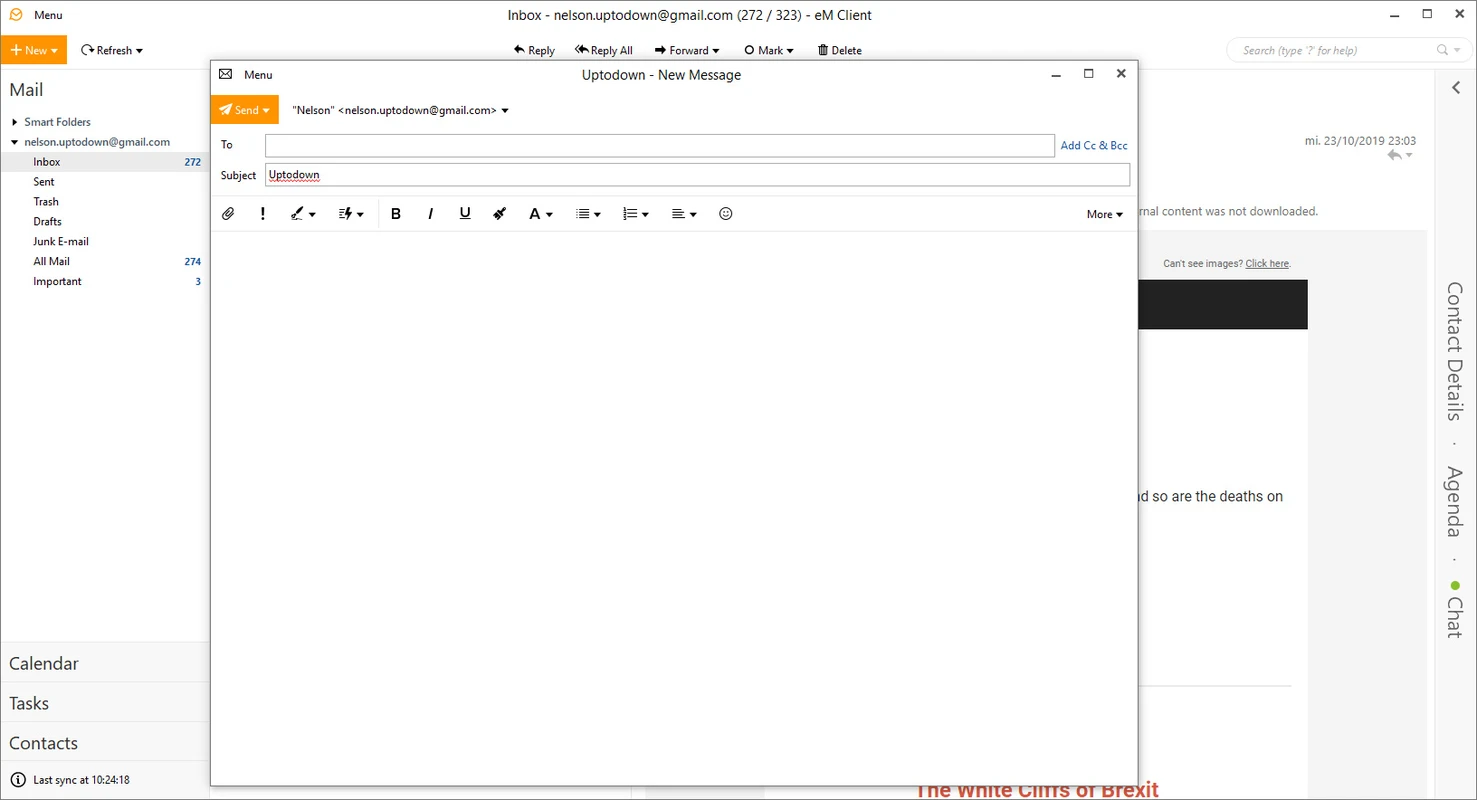Open the signature insert menu

[302, 214]
